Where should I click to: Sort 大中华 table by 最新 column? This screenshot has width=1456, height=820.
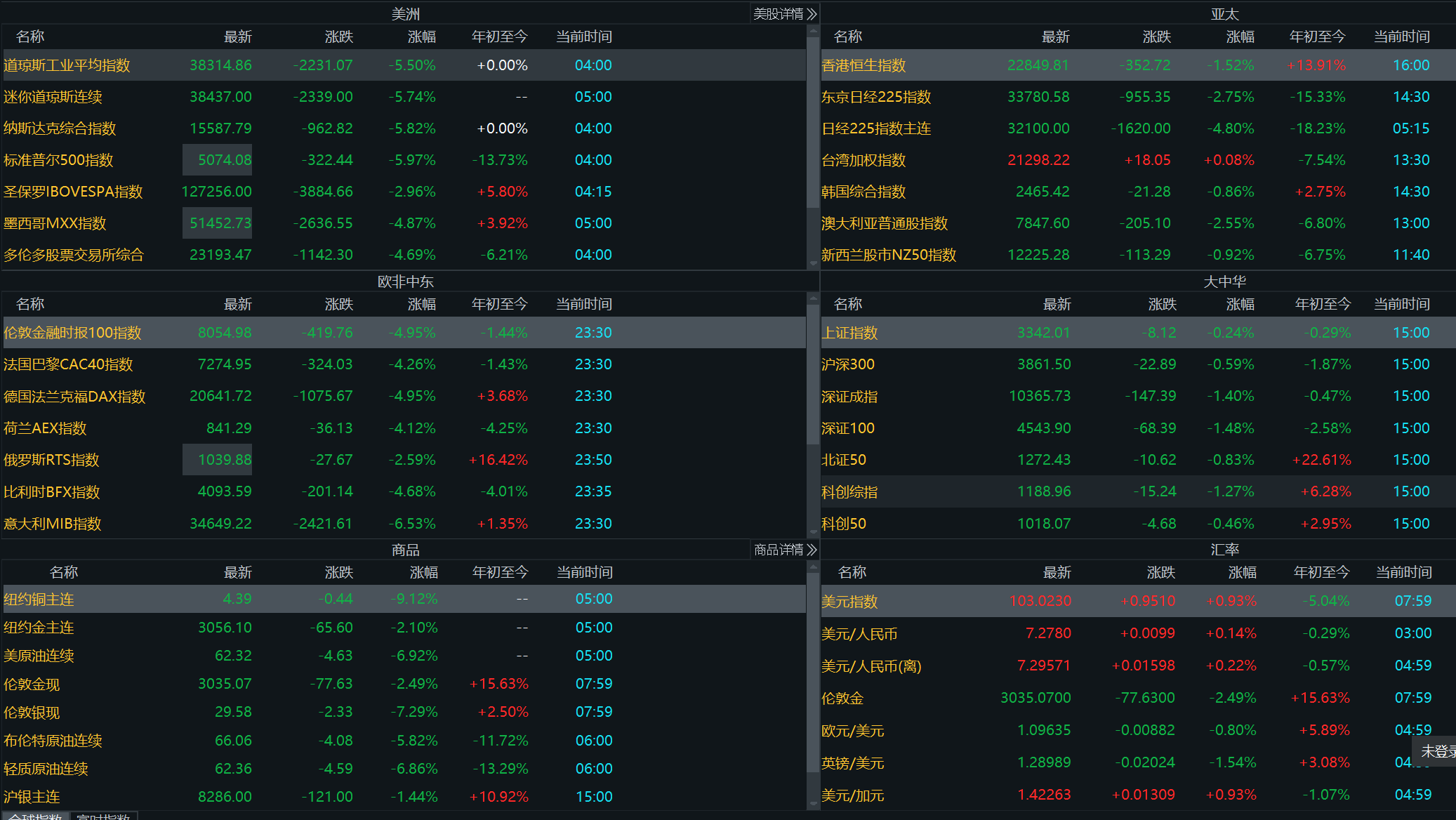click(1057, 304)
